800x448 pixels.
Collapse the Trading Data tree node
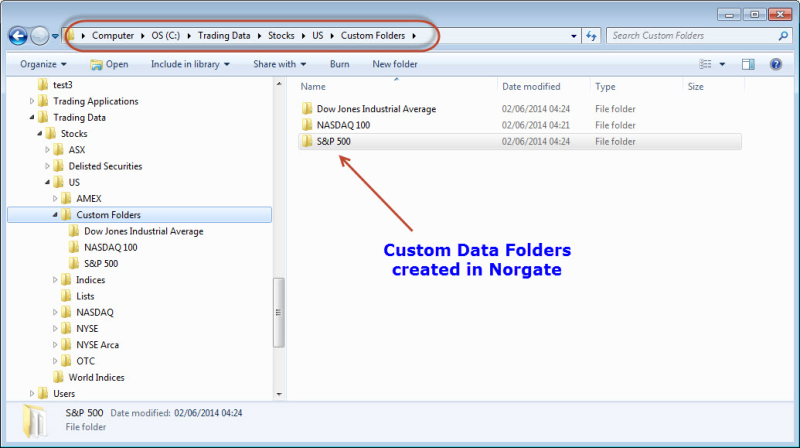tap(32, 117)
